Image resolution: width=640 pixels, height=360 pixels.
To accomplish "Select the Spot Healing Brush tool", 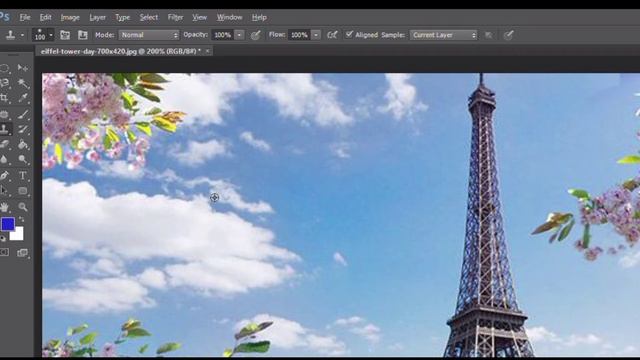I will tap(4, 114).
